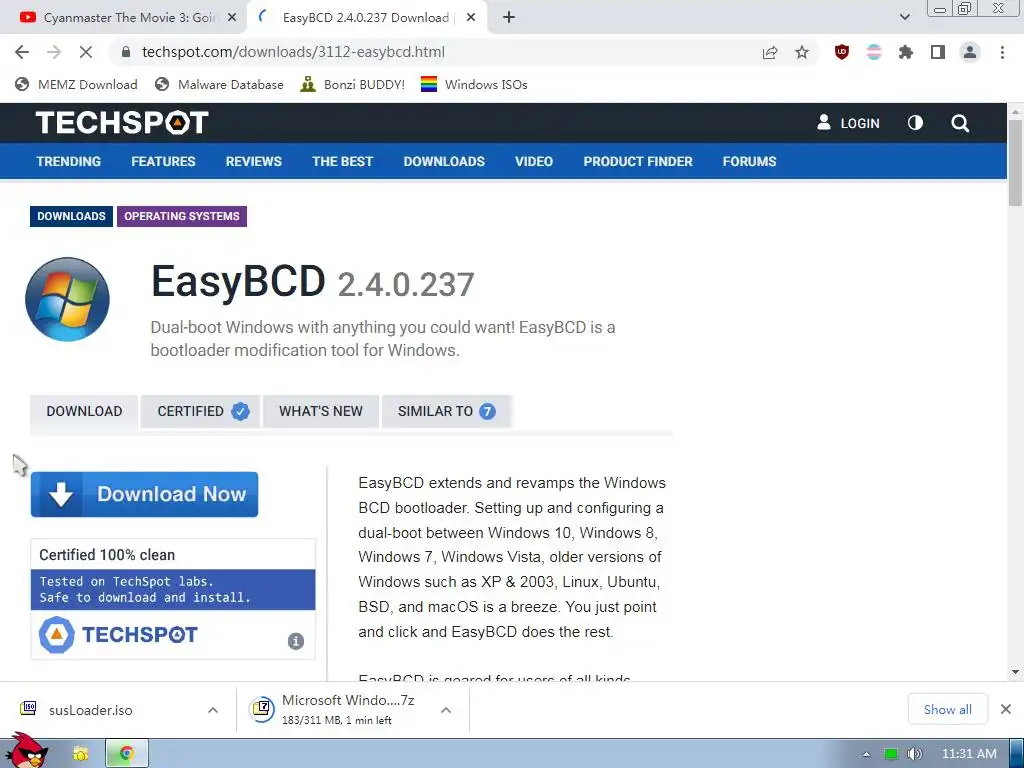This screenshot has width=1024, height=768.
Task: Close the downloads bar
Action: click(x=1006, y=709)
